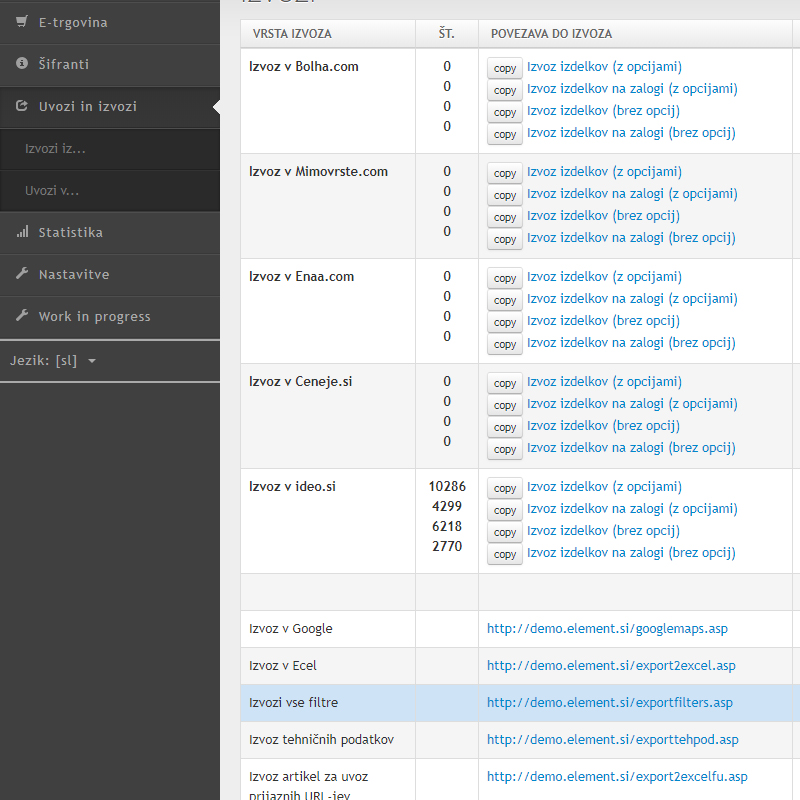Open the export2excel.asp link
The height and width of the screenshot is (800, 800).
click(611, 666)
